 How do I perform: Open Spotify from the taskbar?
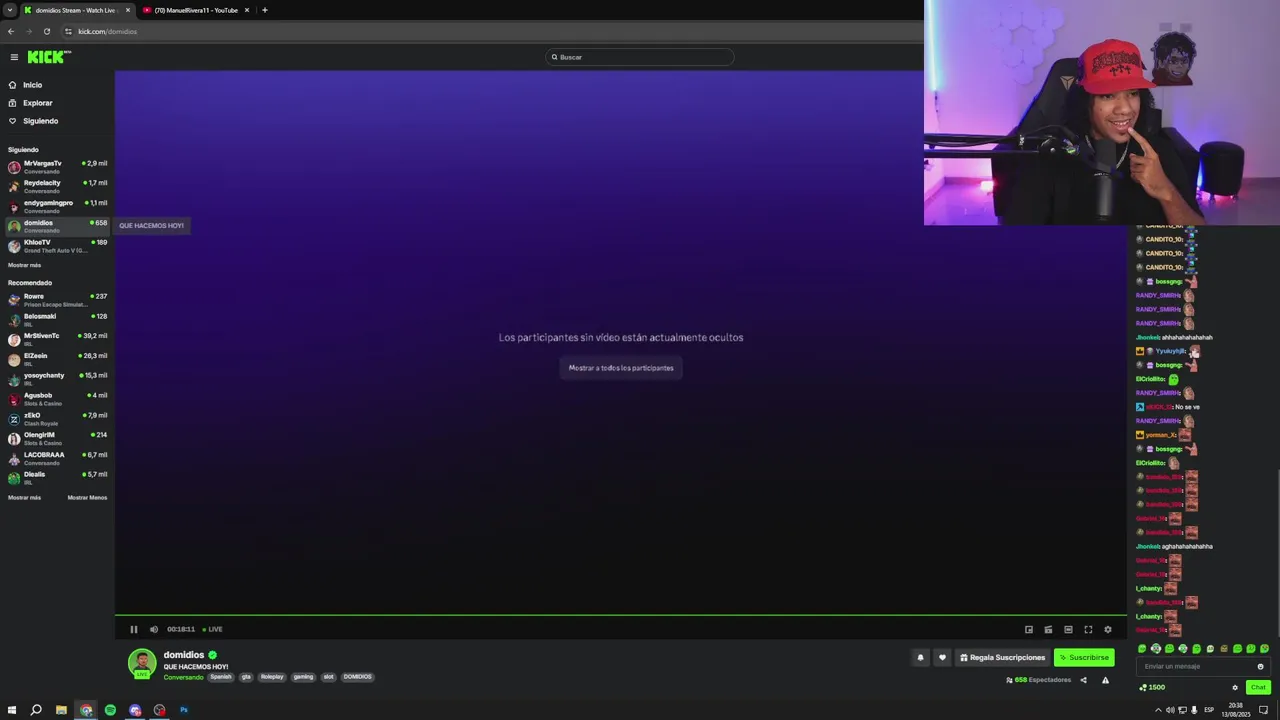[110, 710]
